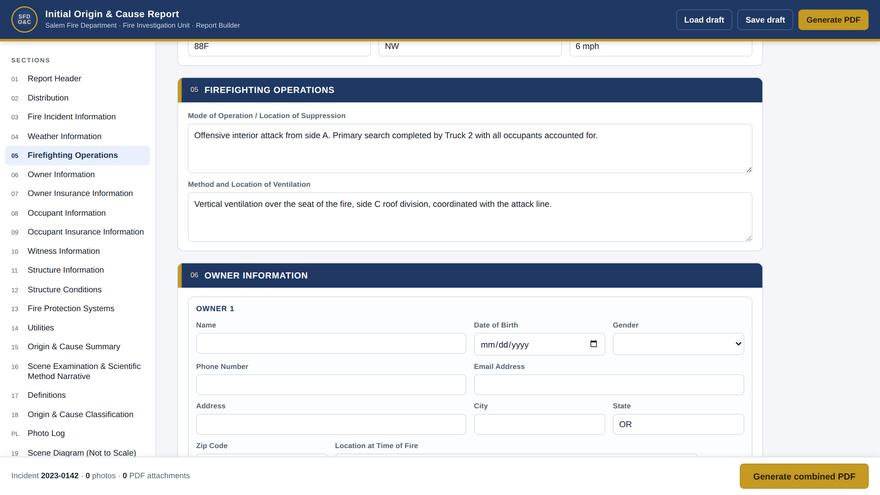880x495 pixels.
Task: Click the Owner Phone Number field
Action: [331, 384]
